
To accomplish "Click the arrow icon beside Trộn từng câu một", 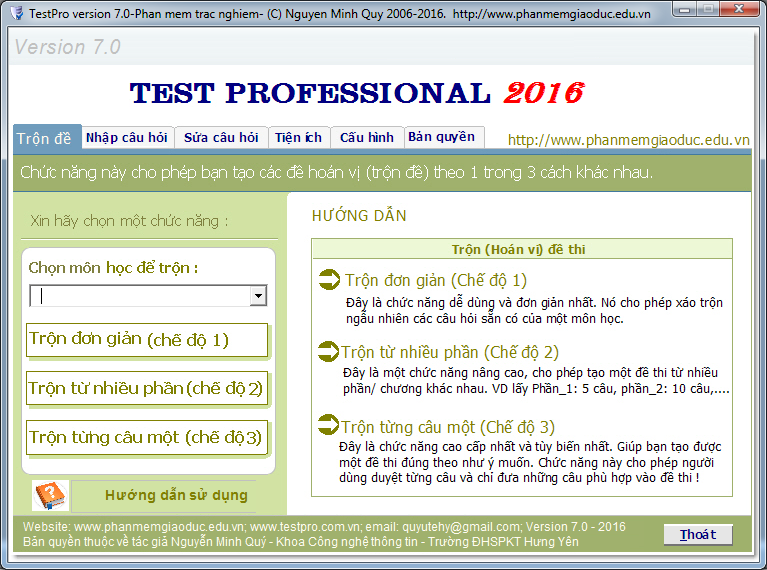I will tap(328, 424).
